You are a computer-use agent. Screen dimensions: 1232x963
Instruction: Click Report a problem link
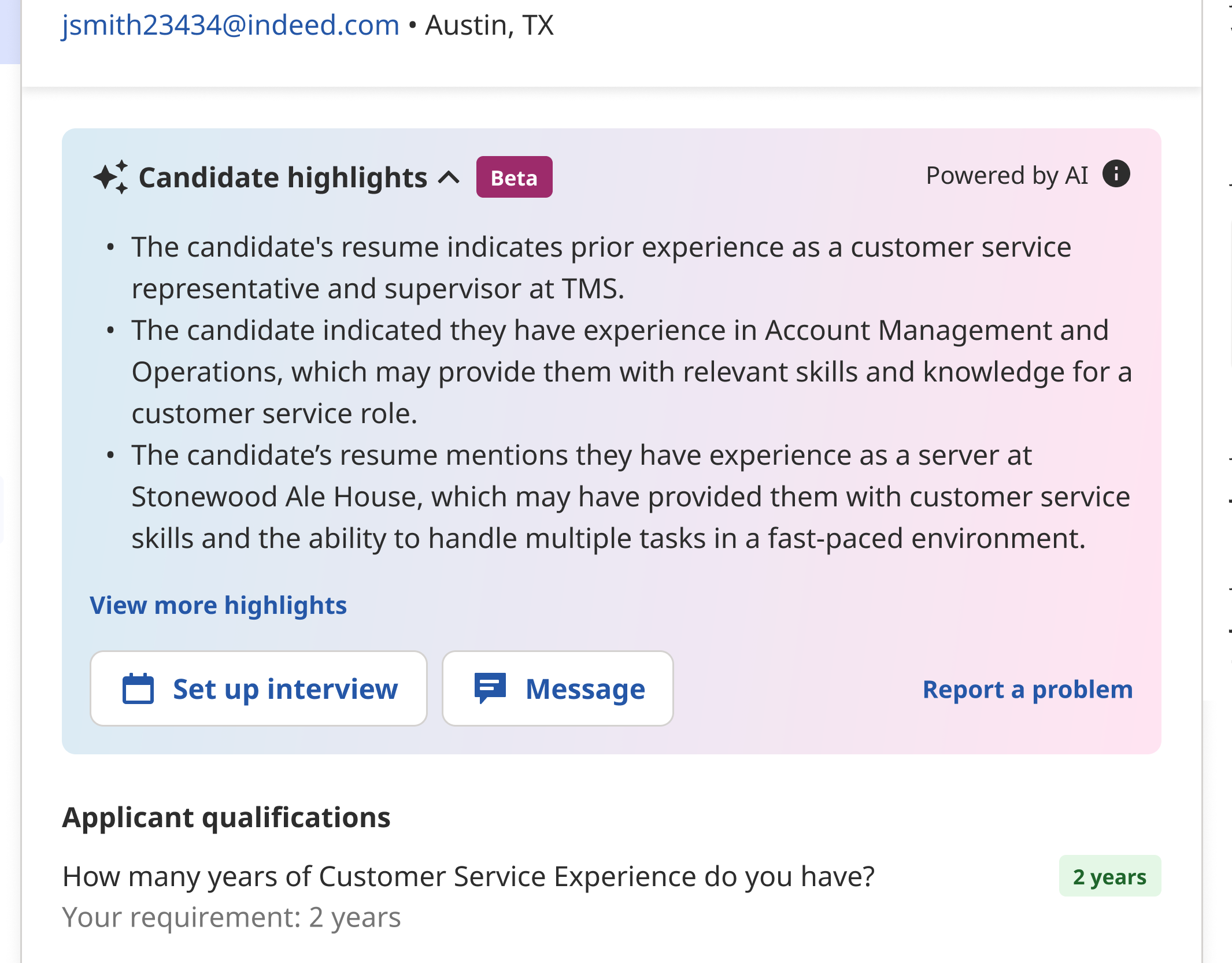click(x=1027, y=689)
